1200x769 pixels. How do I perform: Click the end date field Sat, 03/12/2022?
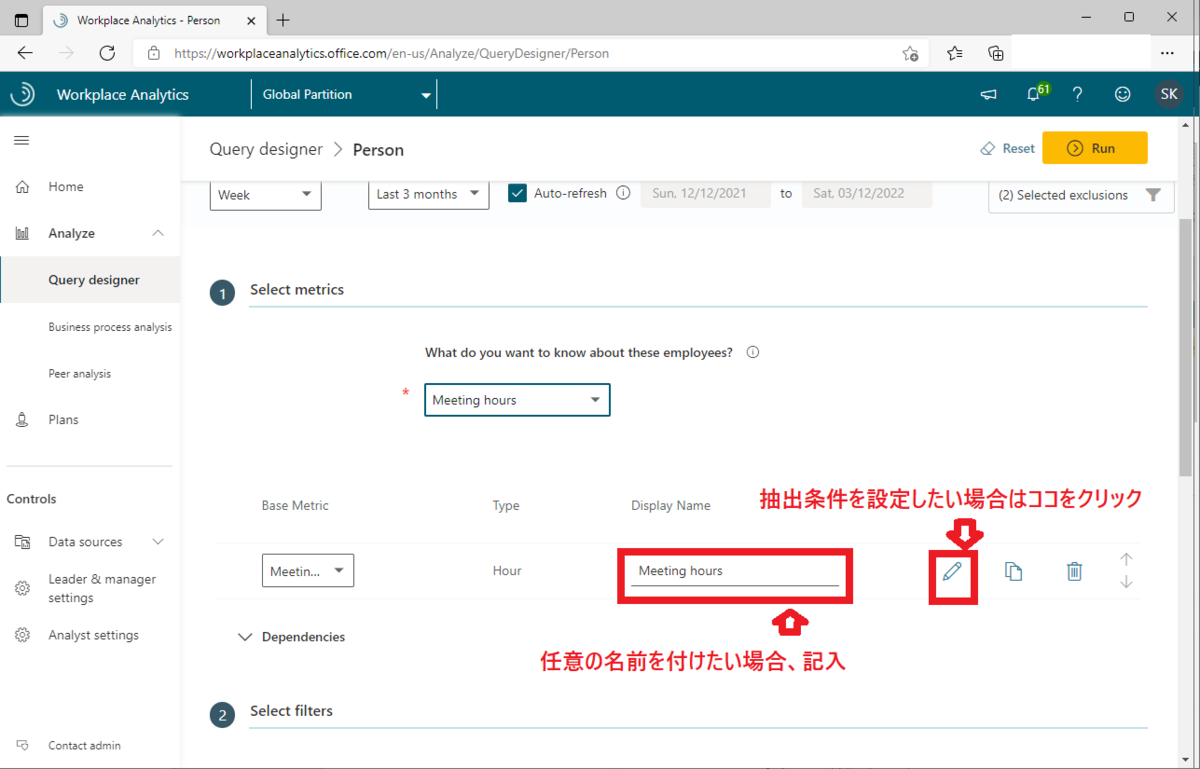pos(868,193)
